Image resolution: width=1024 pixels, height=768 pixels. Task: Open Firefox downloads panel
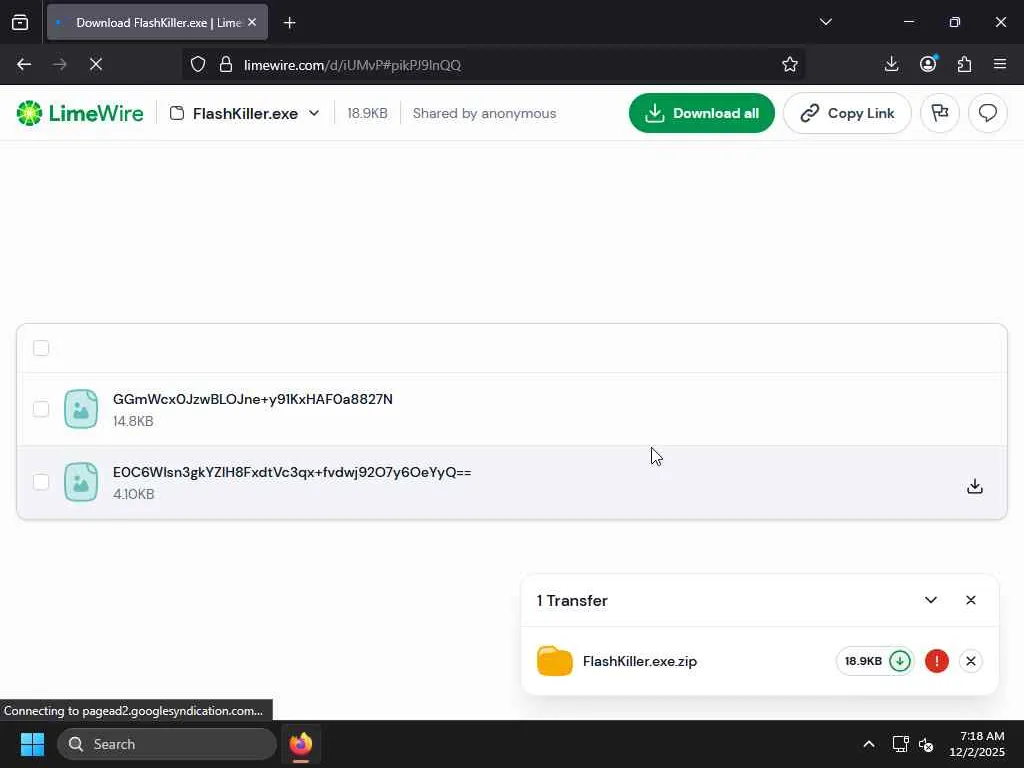tap(891, 64)
